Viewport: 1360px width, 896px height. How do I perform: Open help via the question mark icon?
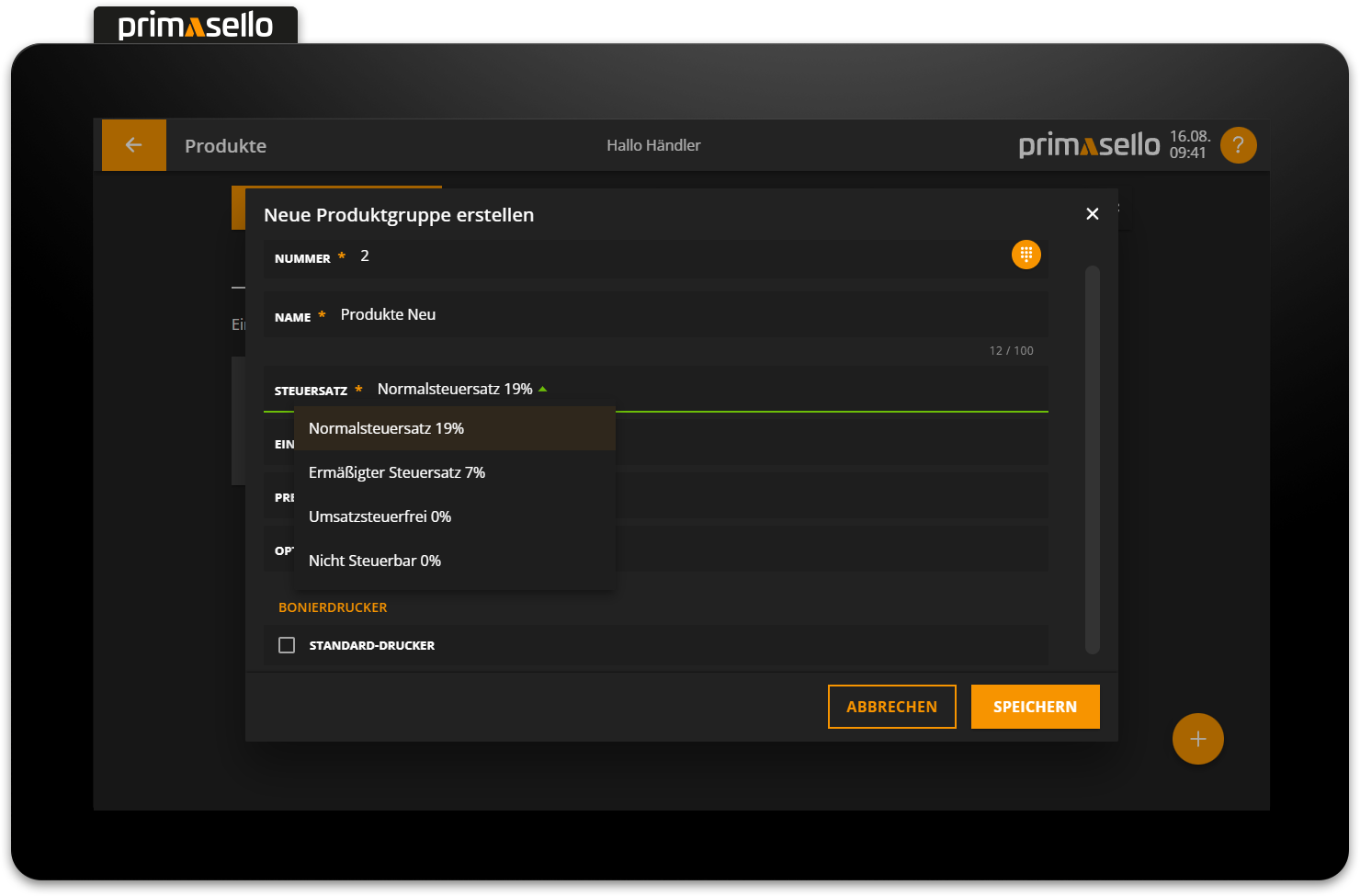pyautogui.click(x=1238, y=145)
